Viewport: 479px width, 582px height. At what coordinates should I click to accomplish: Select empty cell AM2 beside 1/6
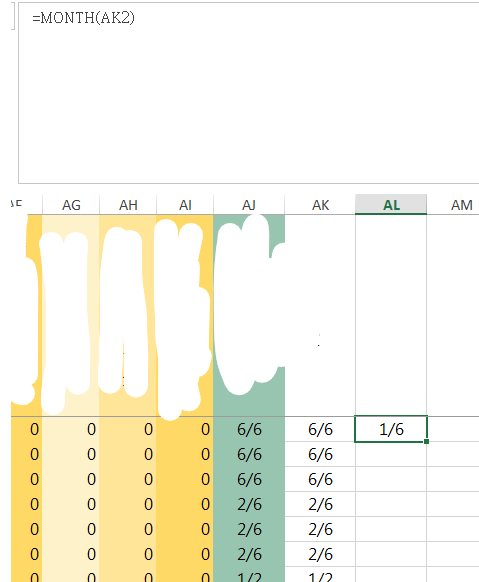[453, 429]
